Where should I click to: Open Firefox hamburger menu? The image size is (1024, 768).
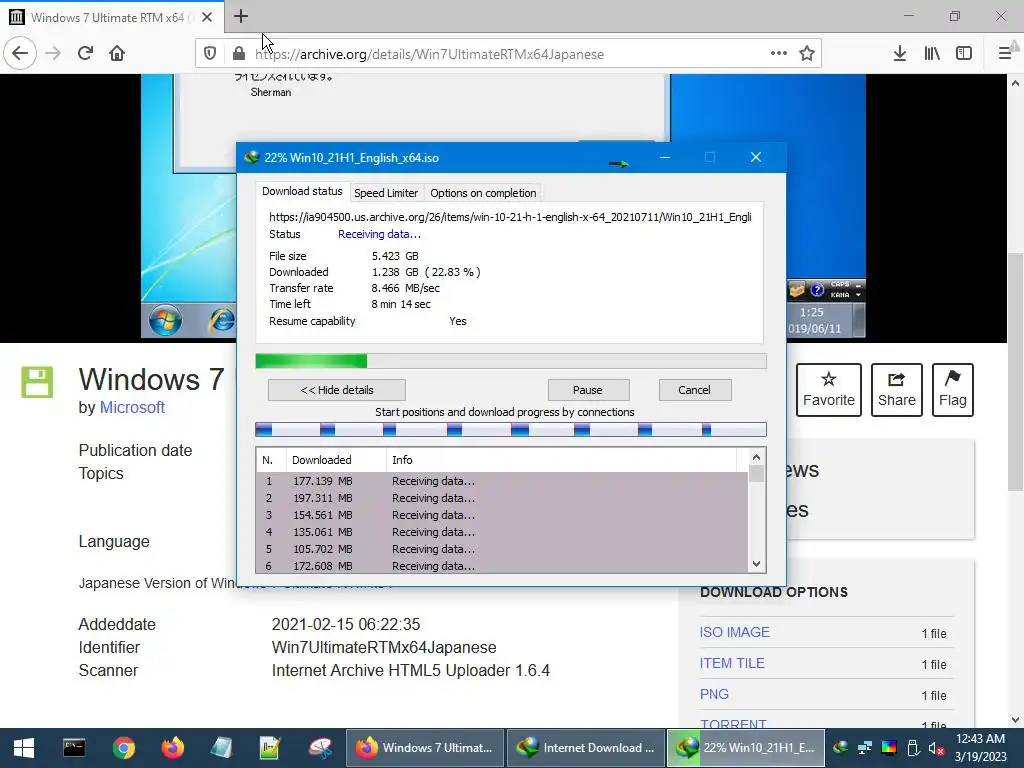click(x=1005, y=54)
